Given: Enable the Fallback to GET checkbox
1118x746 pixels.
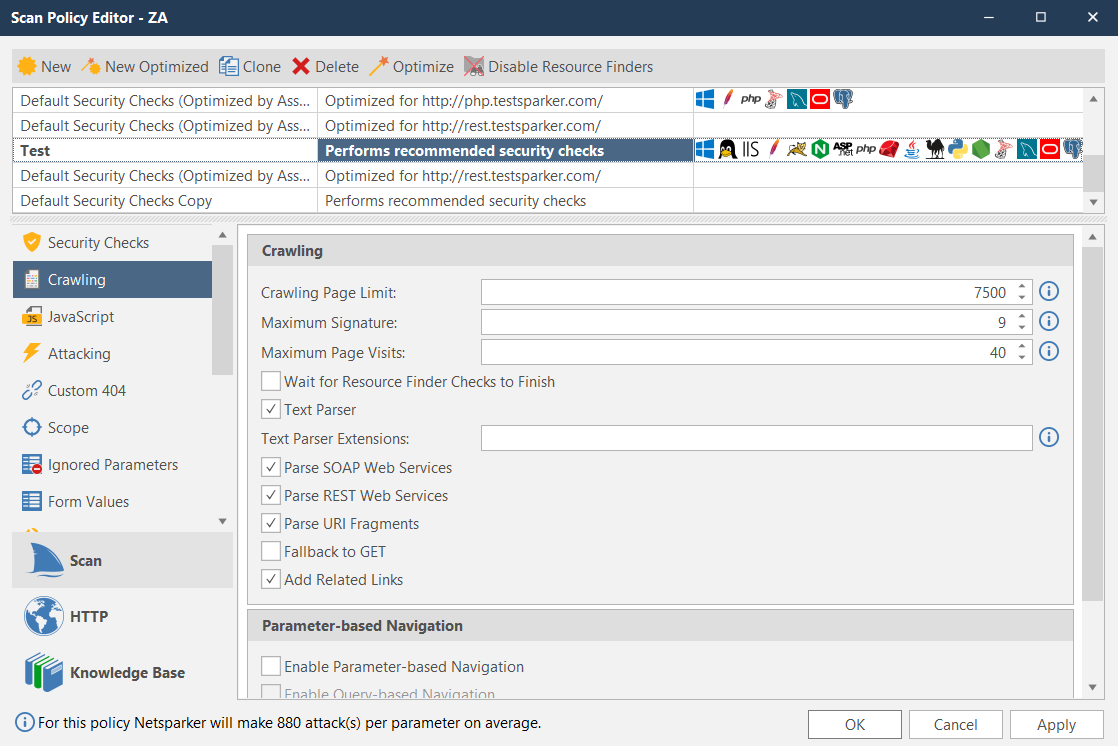Looking at the screenshot, I should pyautogui.click(x=271, y=552).
